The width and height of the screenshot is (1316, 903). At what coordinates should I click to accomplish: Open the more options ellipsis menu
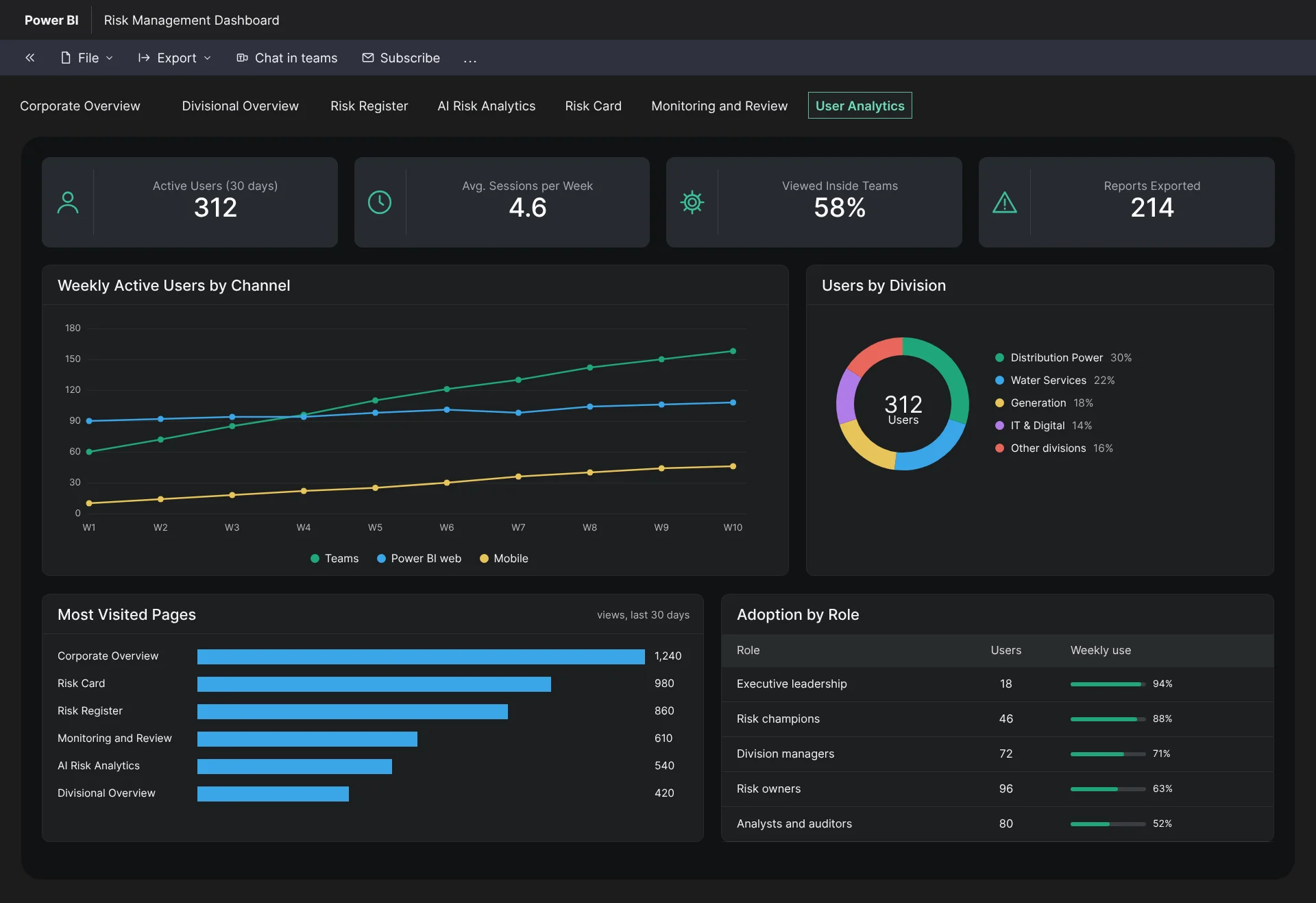pyautogui.click(x=470, y=58)
